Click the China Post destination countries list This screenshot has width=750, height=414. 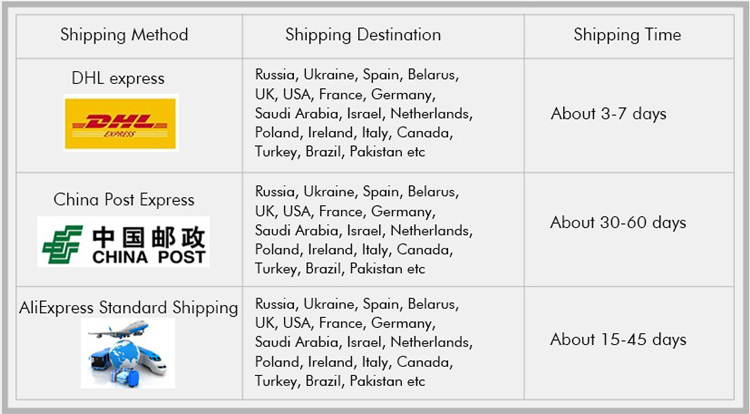click(364, 229)
